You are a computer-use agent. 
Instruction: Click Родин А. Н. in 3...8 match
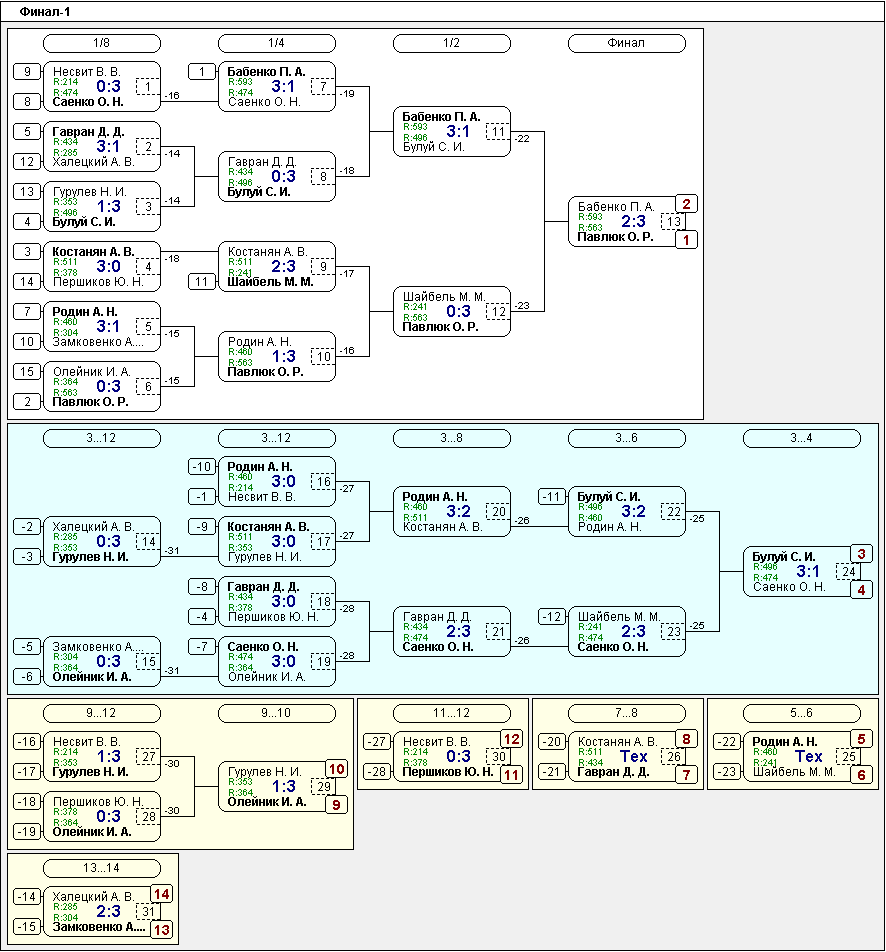pyautogui.click(x=434, y=497)
